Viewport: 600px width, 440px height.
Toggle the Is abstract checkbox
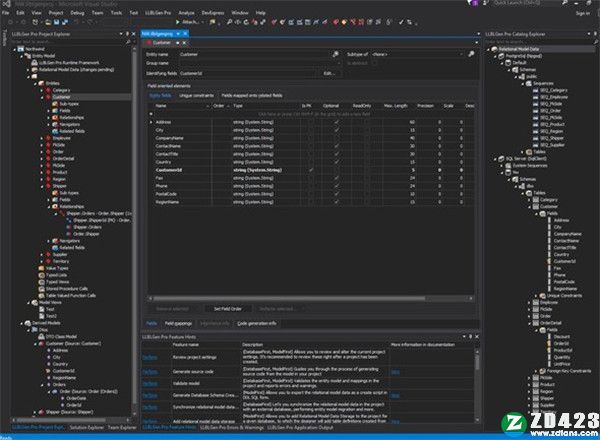pyautogui.click(x=375, y=63)
